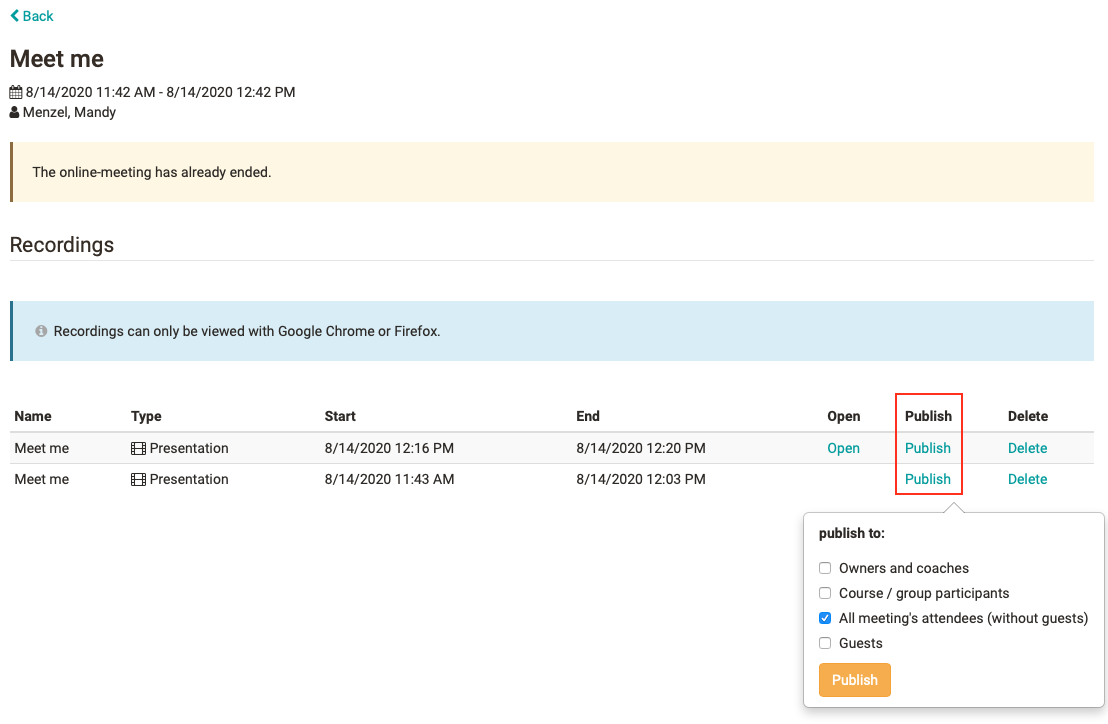Select the End column header

click(588, 416)
